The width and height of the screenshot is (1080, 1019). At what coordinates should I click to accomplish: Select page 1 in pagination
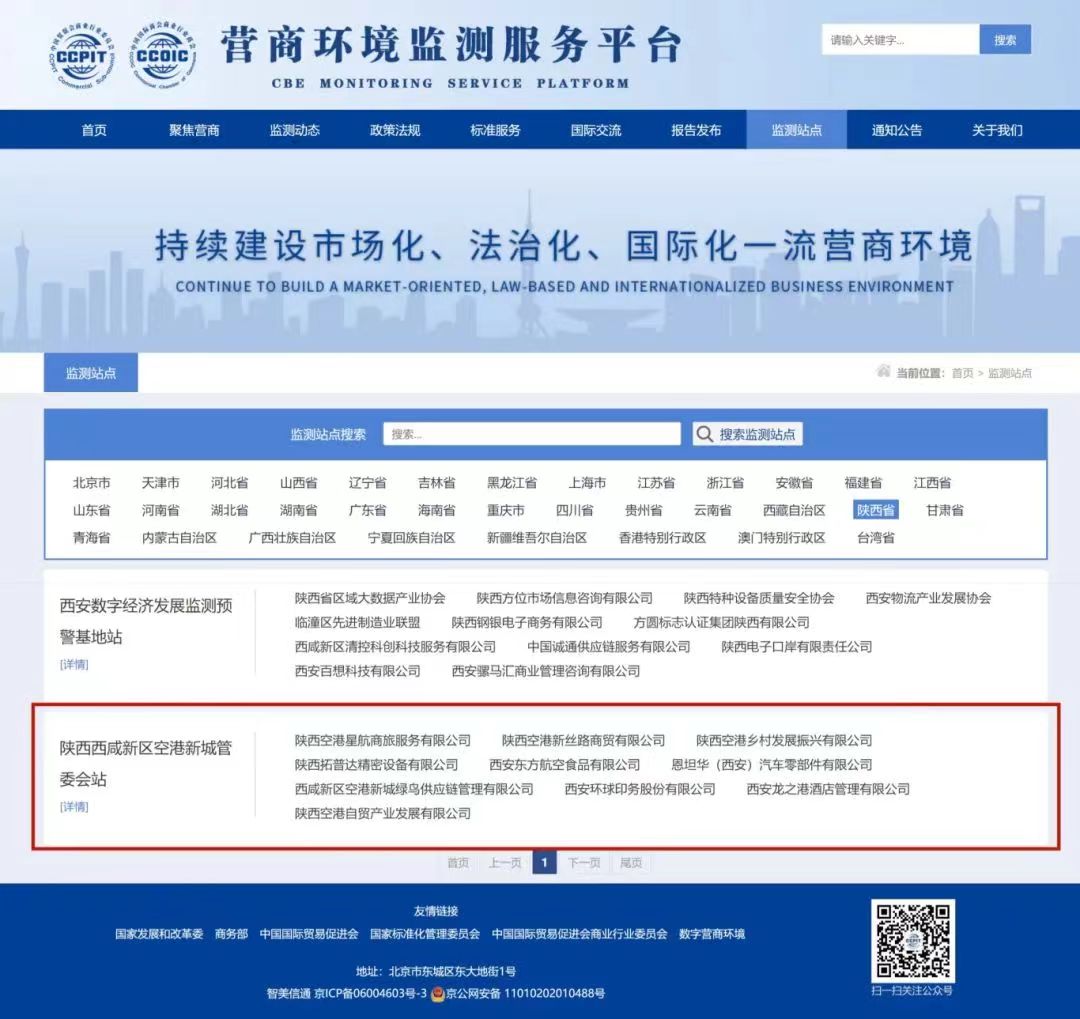pyautogui.click(x=544, y=863)
